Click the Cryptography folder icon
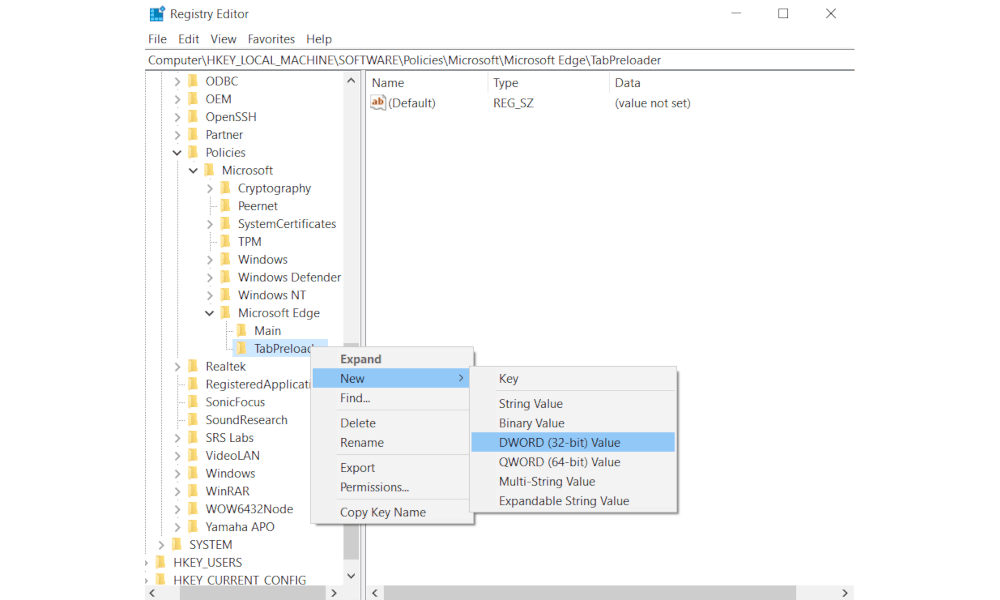This screenshot has height=600, width=1000. point(225,188)
